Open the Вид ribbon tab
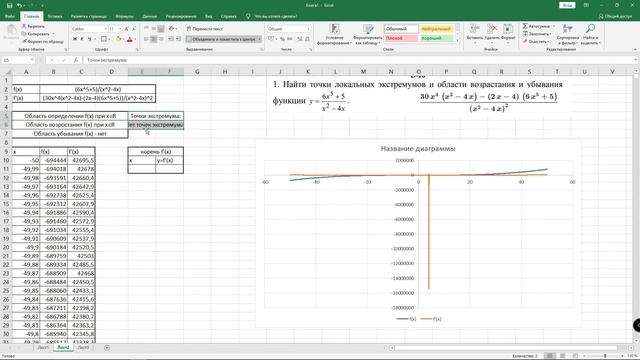The height and width of the screenshot is (360, 640). [209, 16]
